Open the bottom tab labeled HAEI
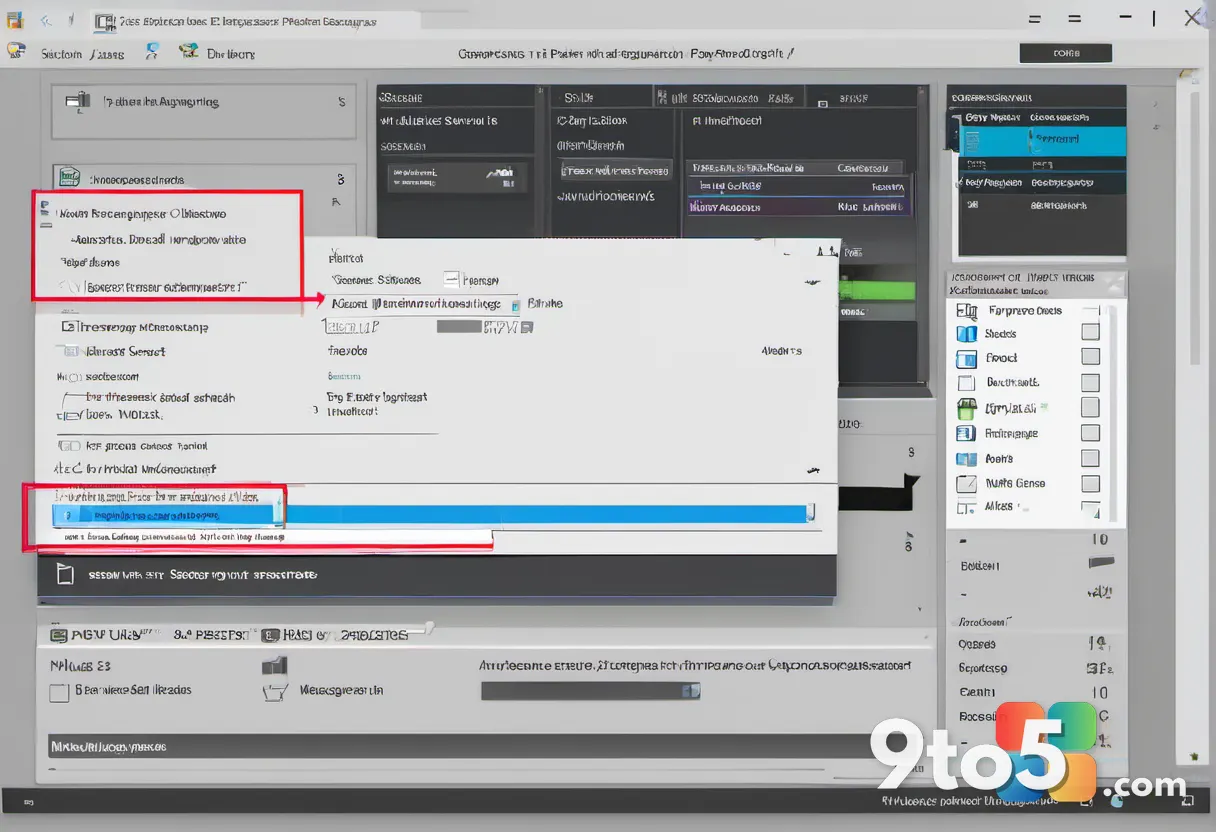This screenshot has height=832, width=1216. pos(334,634)
